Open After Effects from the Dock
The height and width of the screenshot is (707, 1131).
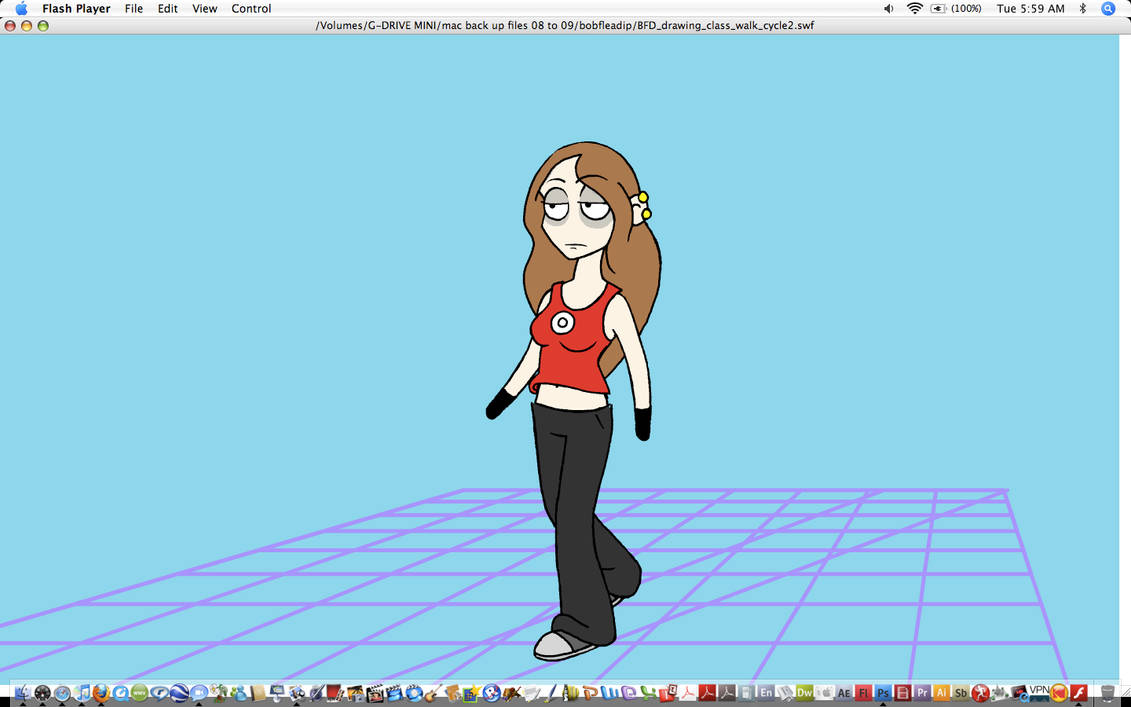[843, 692]
